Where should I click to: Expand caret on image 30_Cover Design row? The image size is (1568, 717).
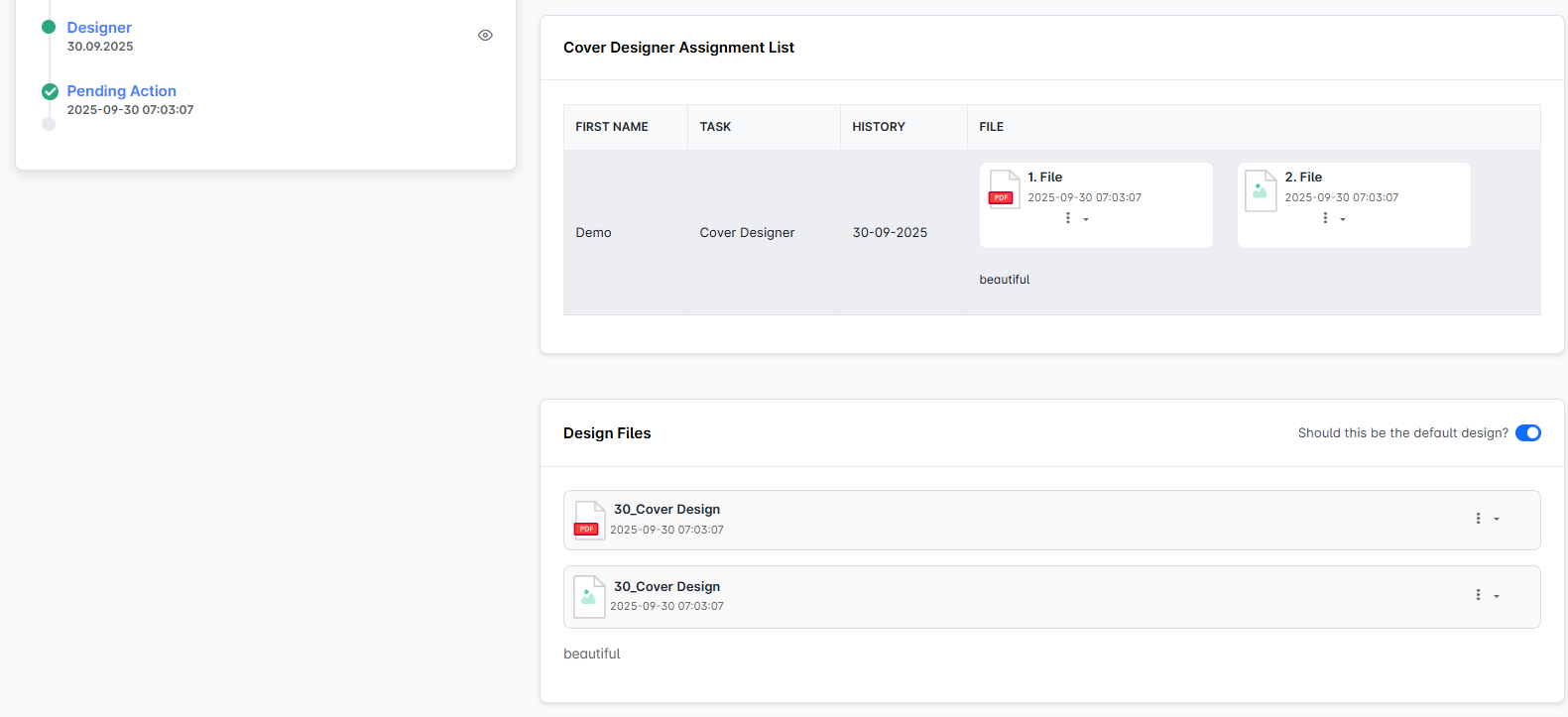(x=1497, y=596)
